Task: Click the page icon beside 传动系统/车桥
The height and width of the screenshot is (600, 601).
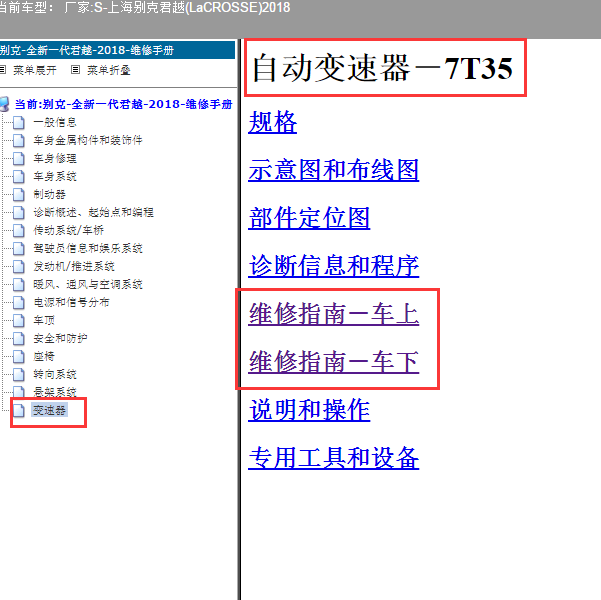Action: [x=18, y=231]
